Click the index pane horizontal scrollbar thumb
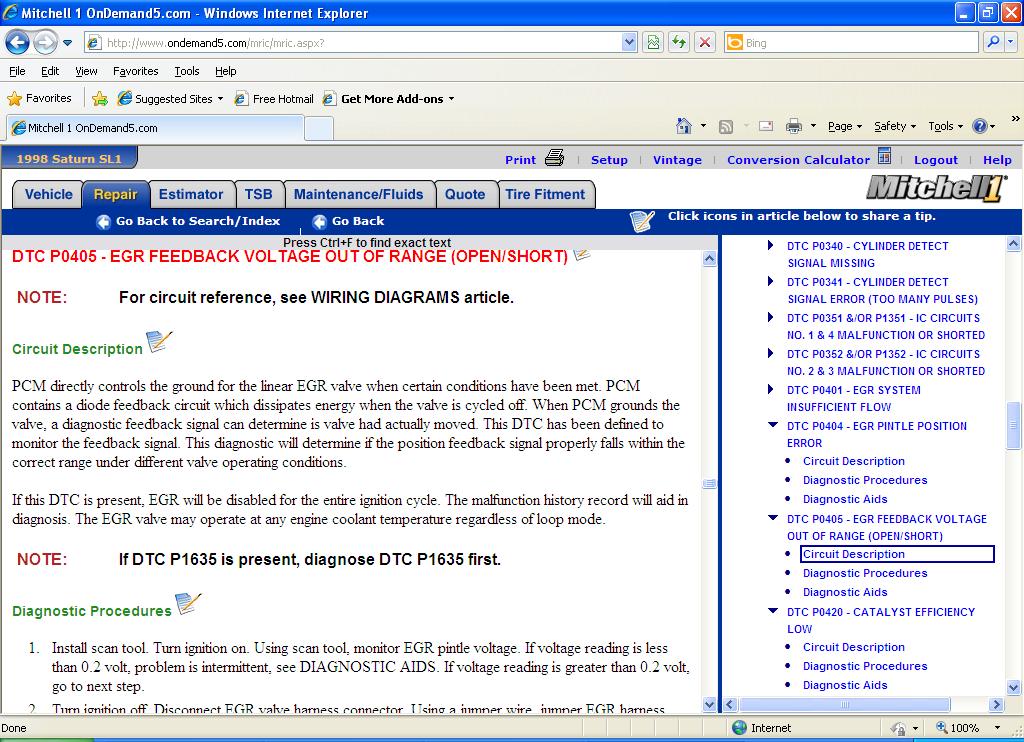Viewport: 1024px width, 742px height. pos(844,705)
